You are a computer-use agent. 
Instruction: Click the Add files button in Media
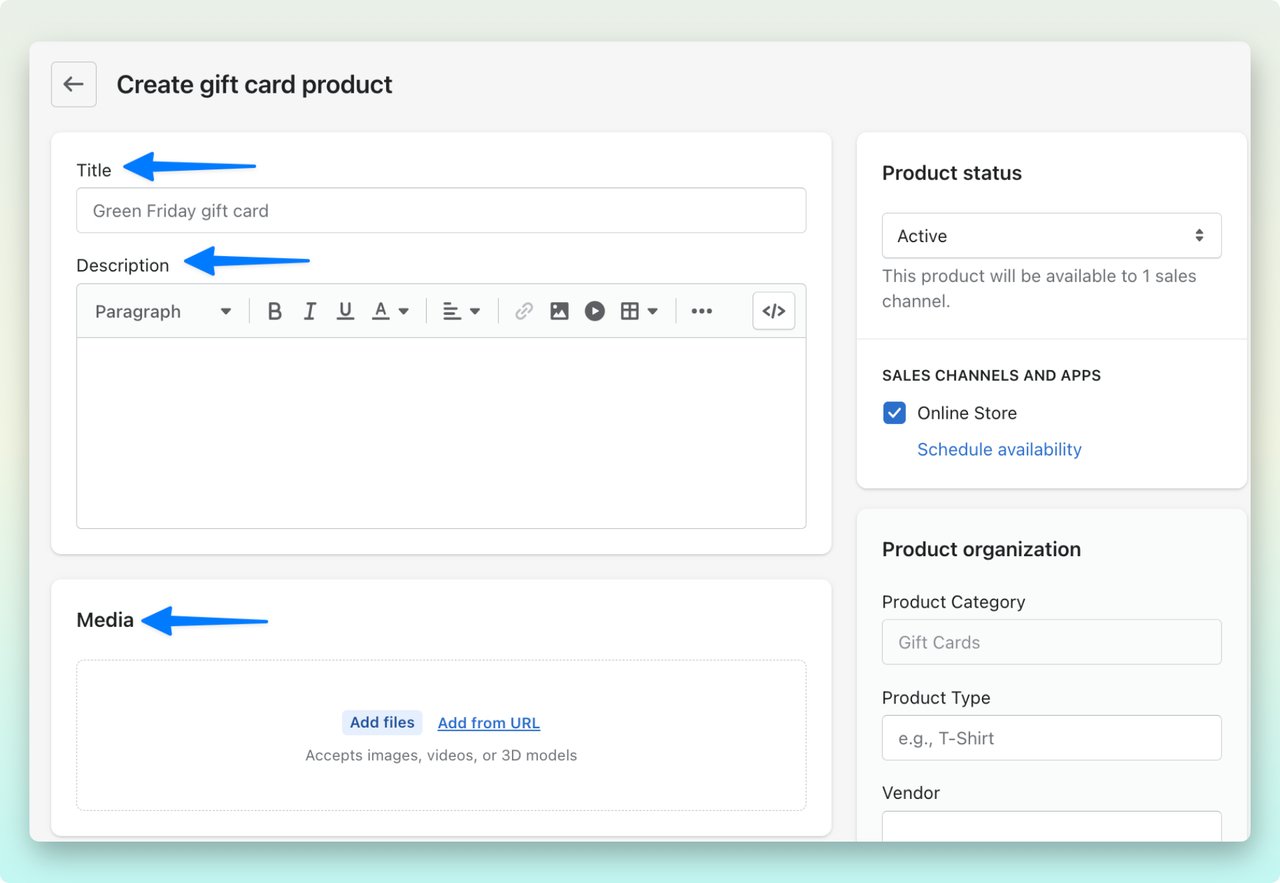point(382,722)
